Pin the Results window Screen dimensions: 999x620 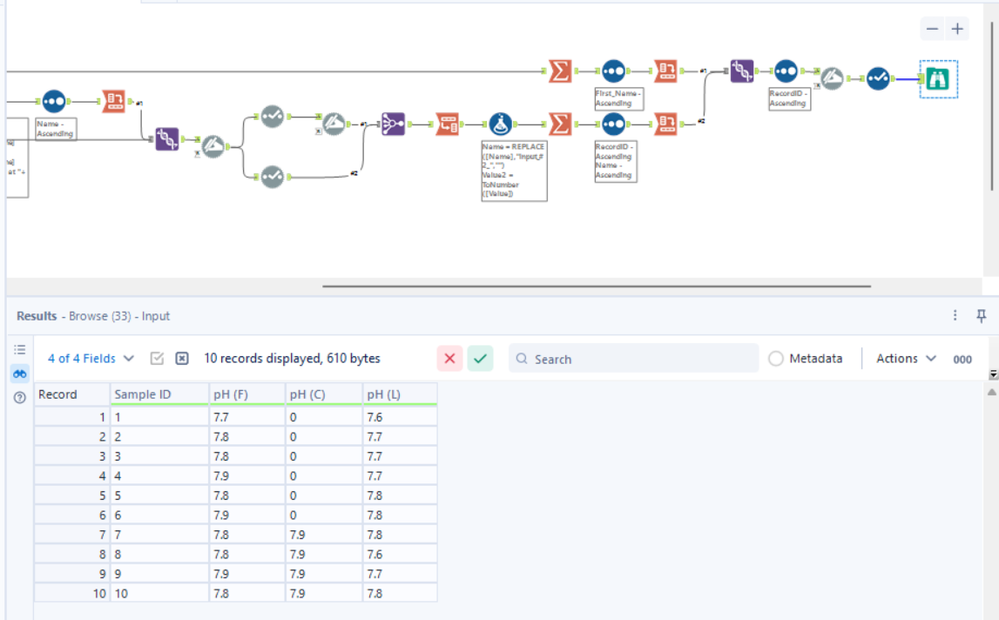tap(981, 315)
